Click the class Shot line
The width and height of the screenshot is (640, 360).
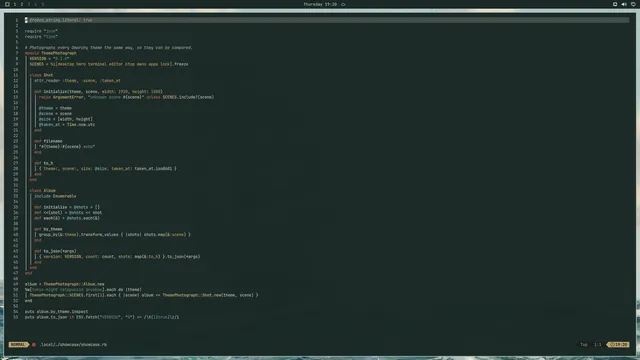(x=41, y=75)
